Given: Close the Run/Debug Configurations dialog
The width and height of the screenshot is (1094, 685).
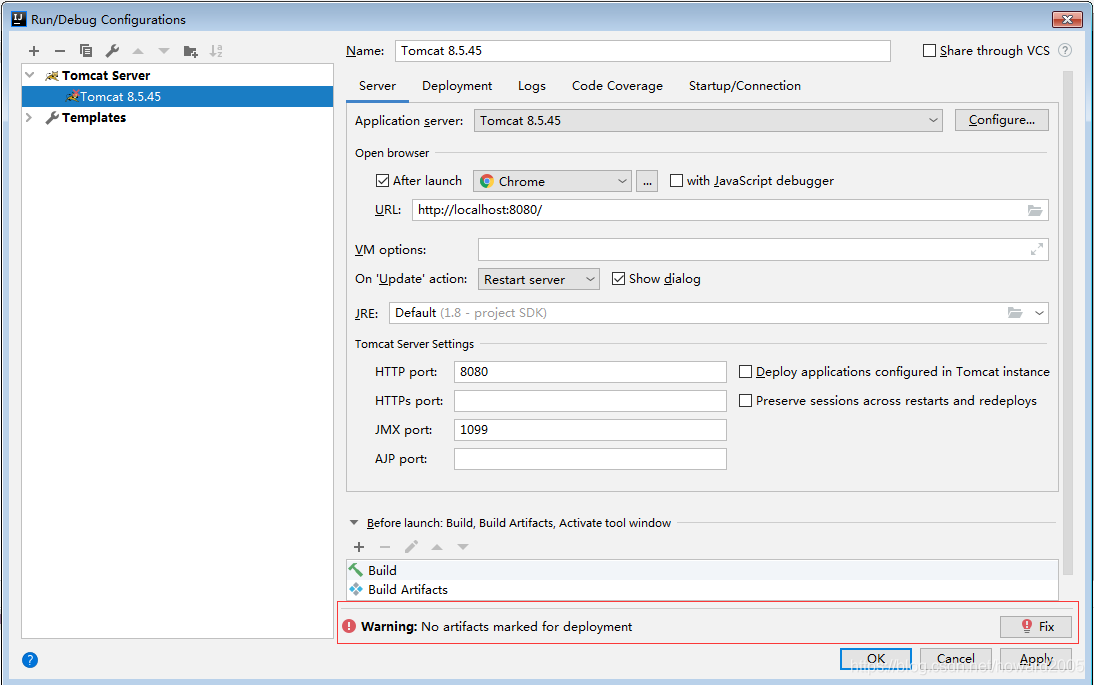Looking at the screenshot, I should click(1067, 19).
